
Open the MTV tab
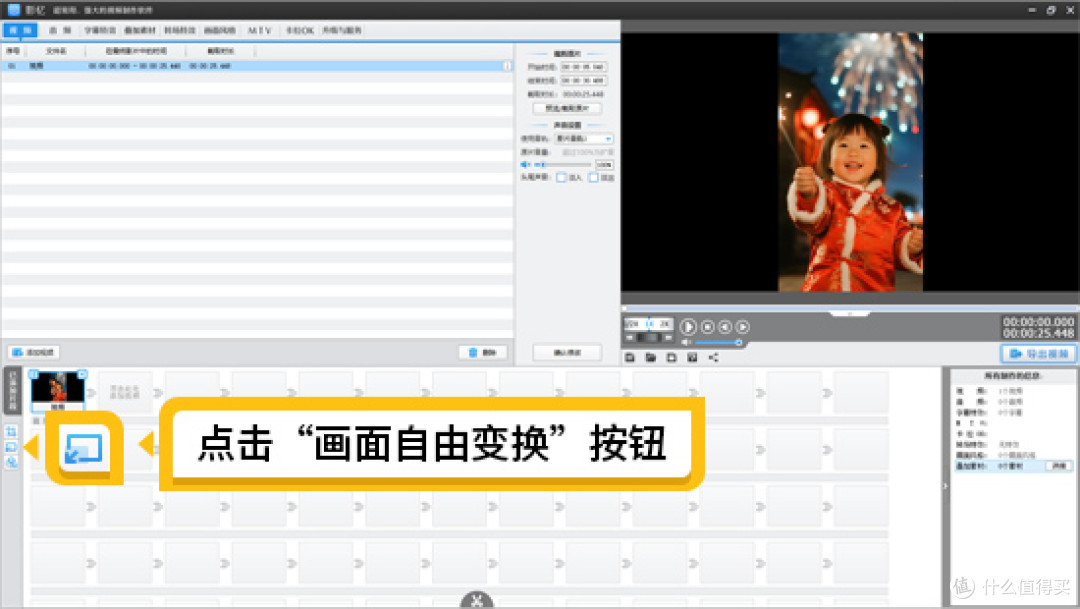pos(260,30)
